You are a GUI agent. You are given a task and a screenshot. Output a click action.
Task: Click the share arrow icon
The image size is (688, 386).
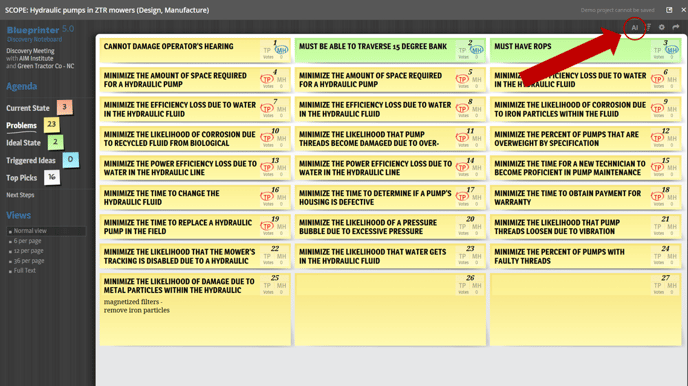click(676, 27)
